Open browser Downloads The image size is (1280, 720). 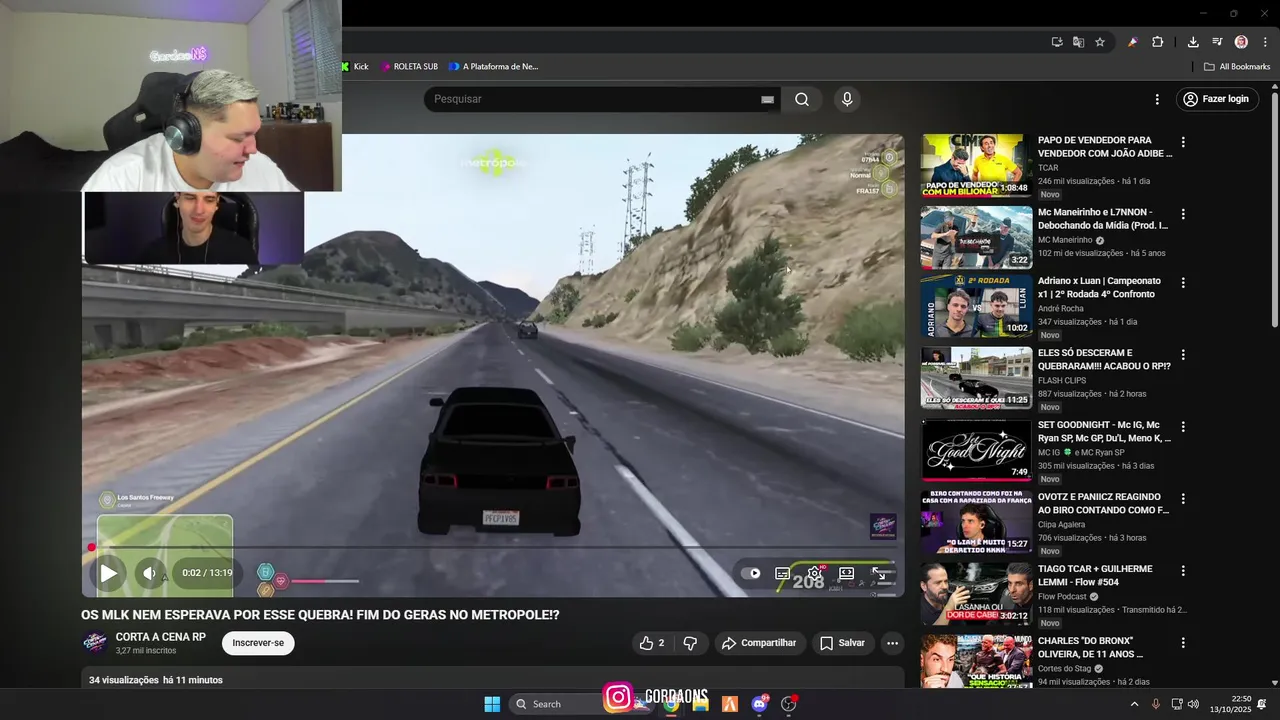pyautogui.click(x=1193, y=42)
